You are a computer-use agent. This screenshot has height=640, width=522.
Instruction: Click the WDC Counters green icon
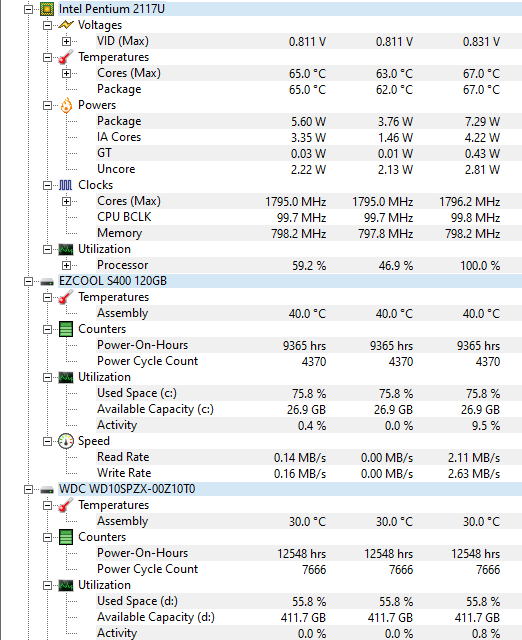66,537
